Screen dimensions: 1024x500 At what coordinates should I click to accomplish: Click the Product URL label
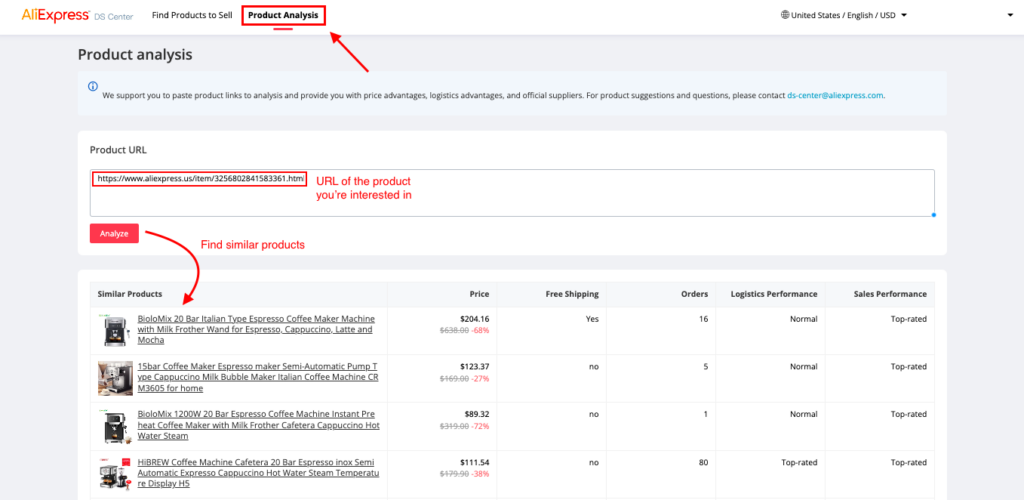118,149
